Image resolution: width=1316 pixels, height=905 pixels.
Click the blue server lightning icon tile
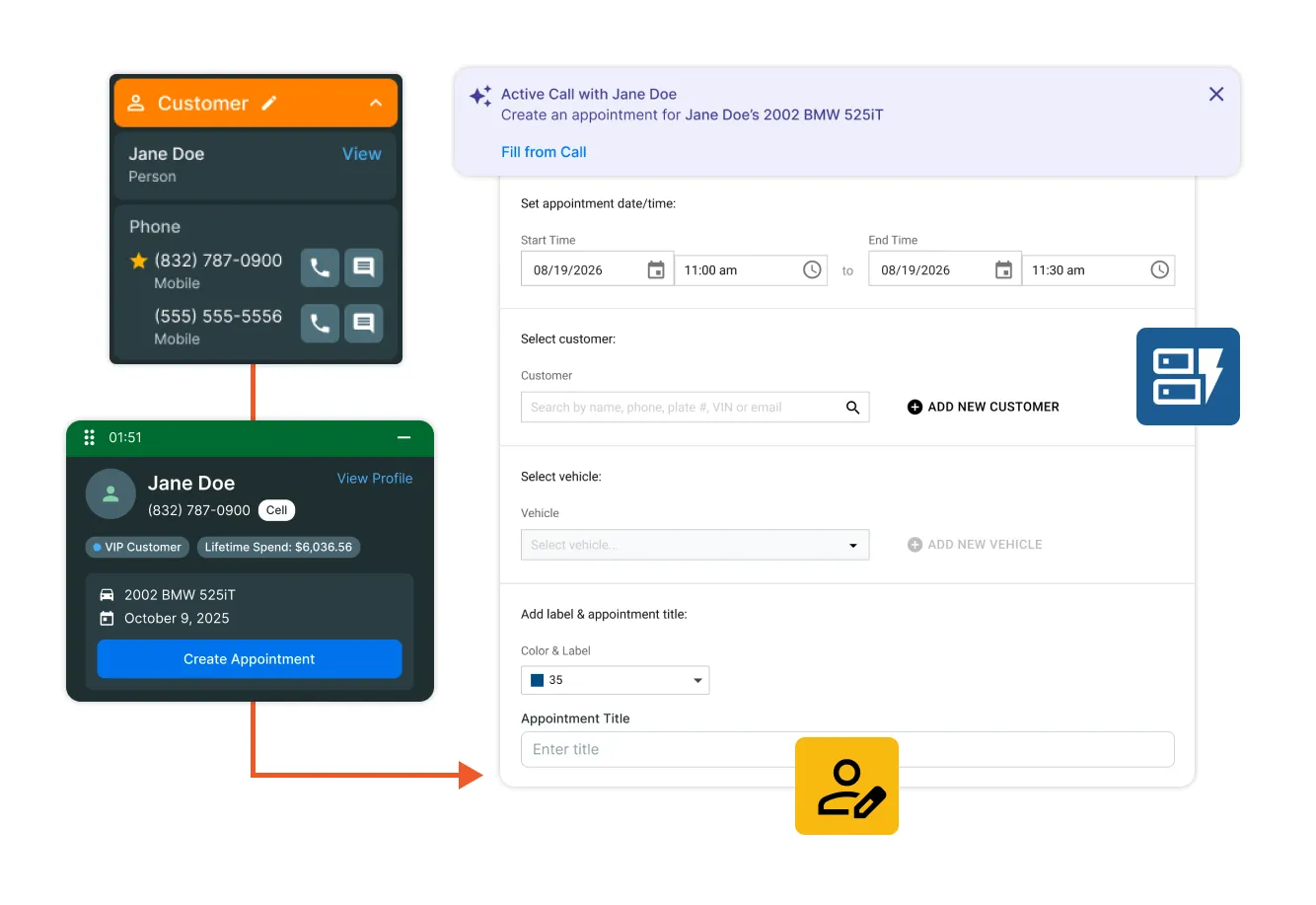click(1188, 376)
